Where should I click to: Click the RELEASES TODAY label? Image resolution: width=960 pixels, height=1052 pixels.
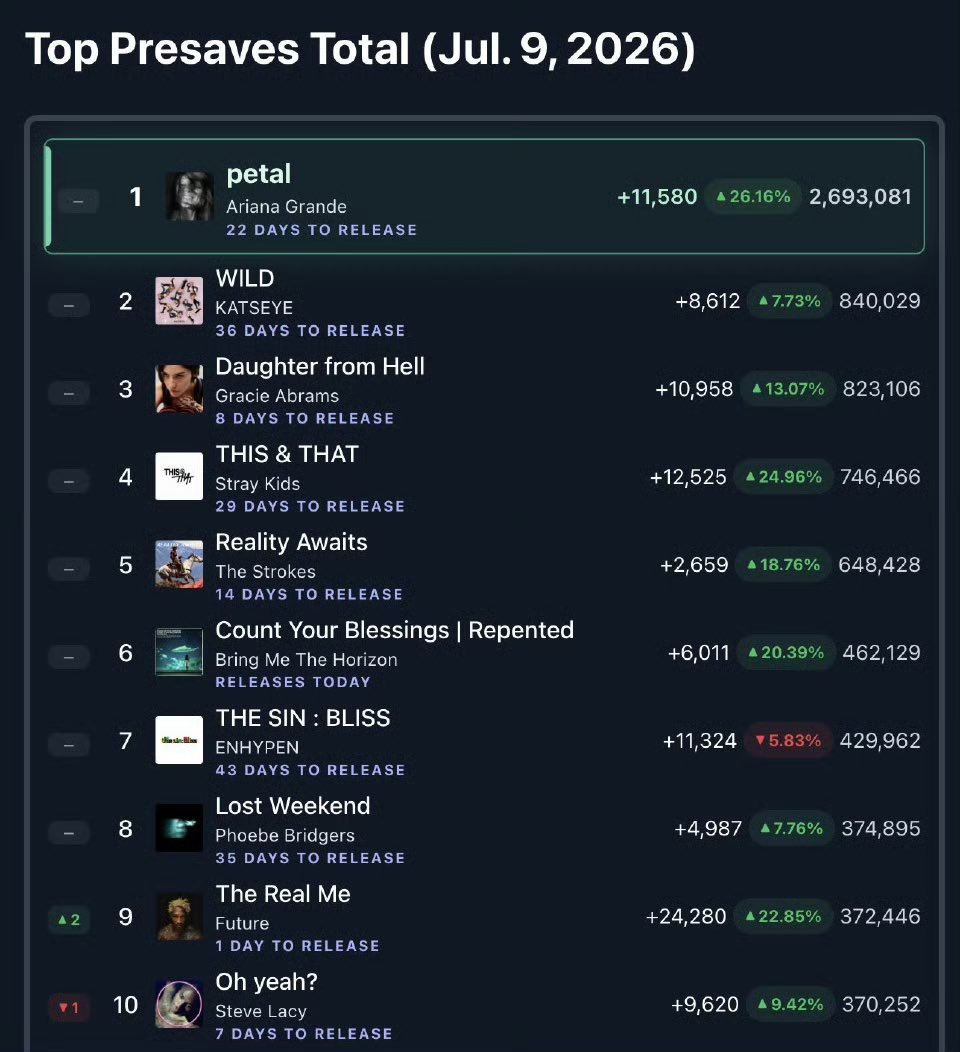pos(292,682)
